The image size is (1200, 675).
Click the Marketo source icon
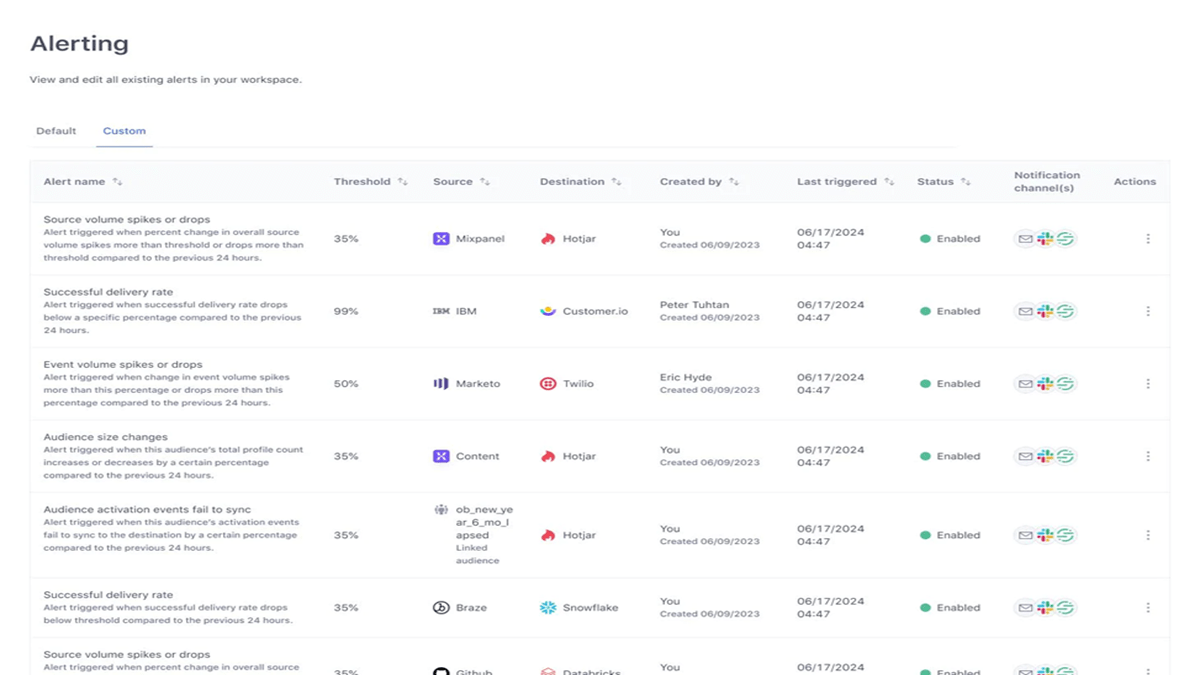[x=440, y=383]
